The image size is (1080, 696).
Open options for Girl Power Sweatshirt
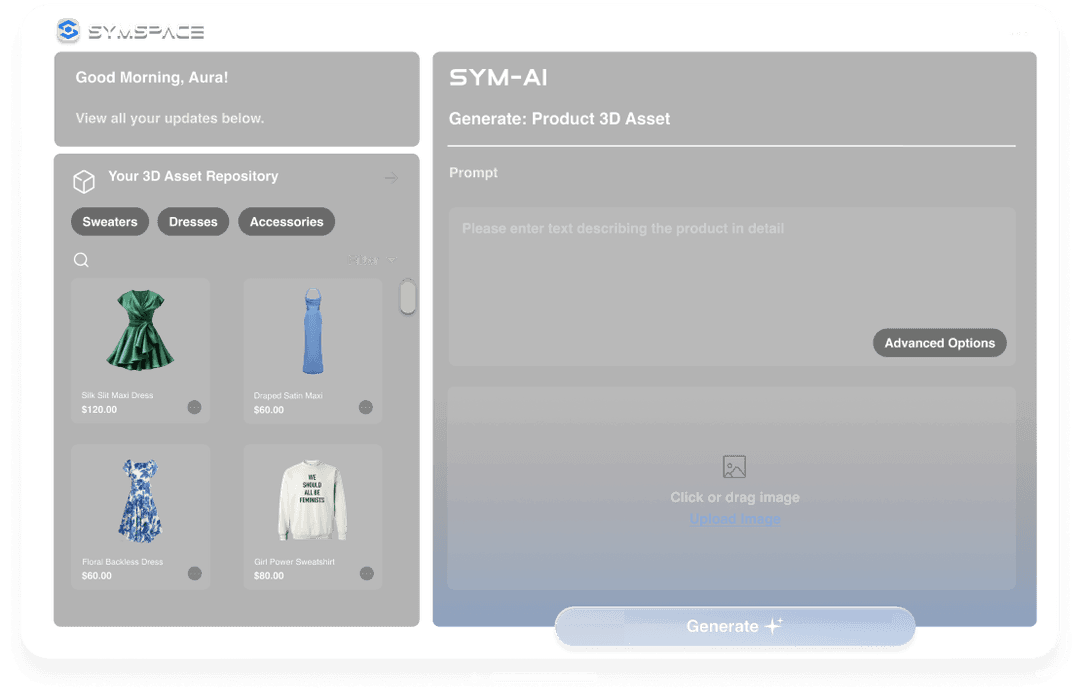click(x=366, y=573)
